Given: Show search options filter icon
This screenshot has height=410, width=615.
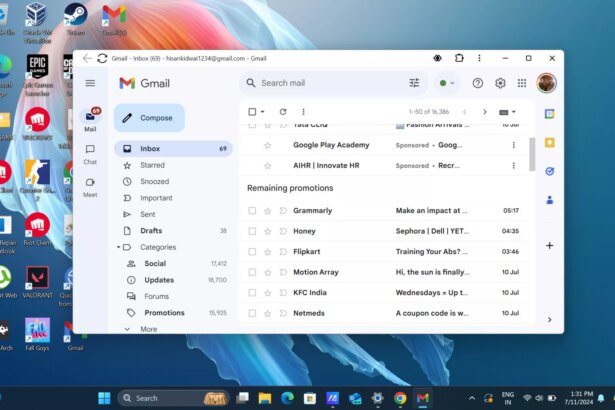Looking at the screenshot, I should (414, 83).
